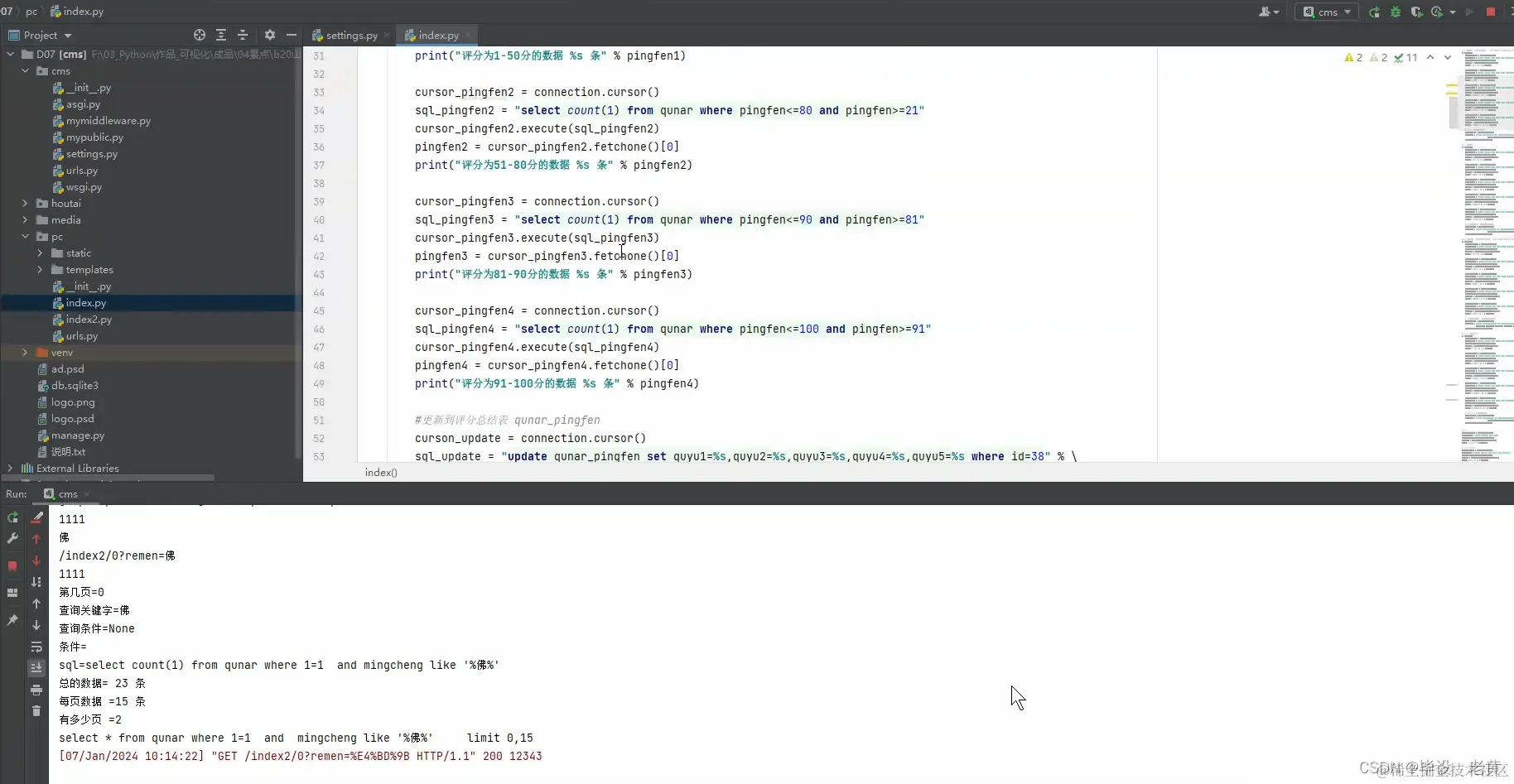Click the index() breadcrumb below the editor
This screenshot has width=1514, height=784.
[381, 472]
